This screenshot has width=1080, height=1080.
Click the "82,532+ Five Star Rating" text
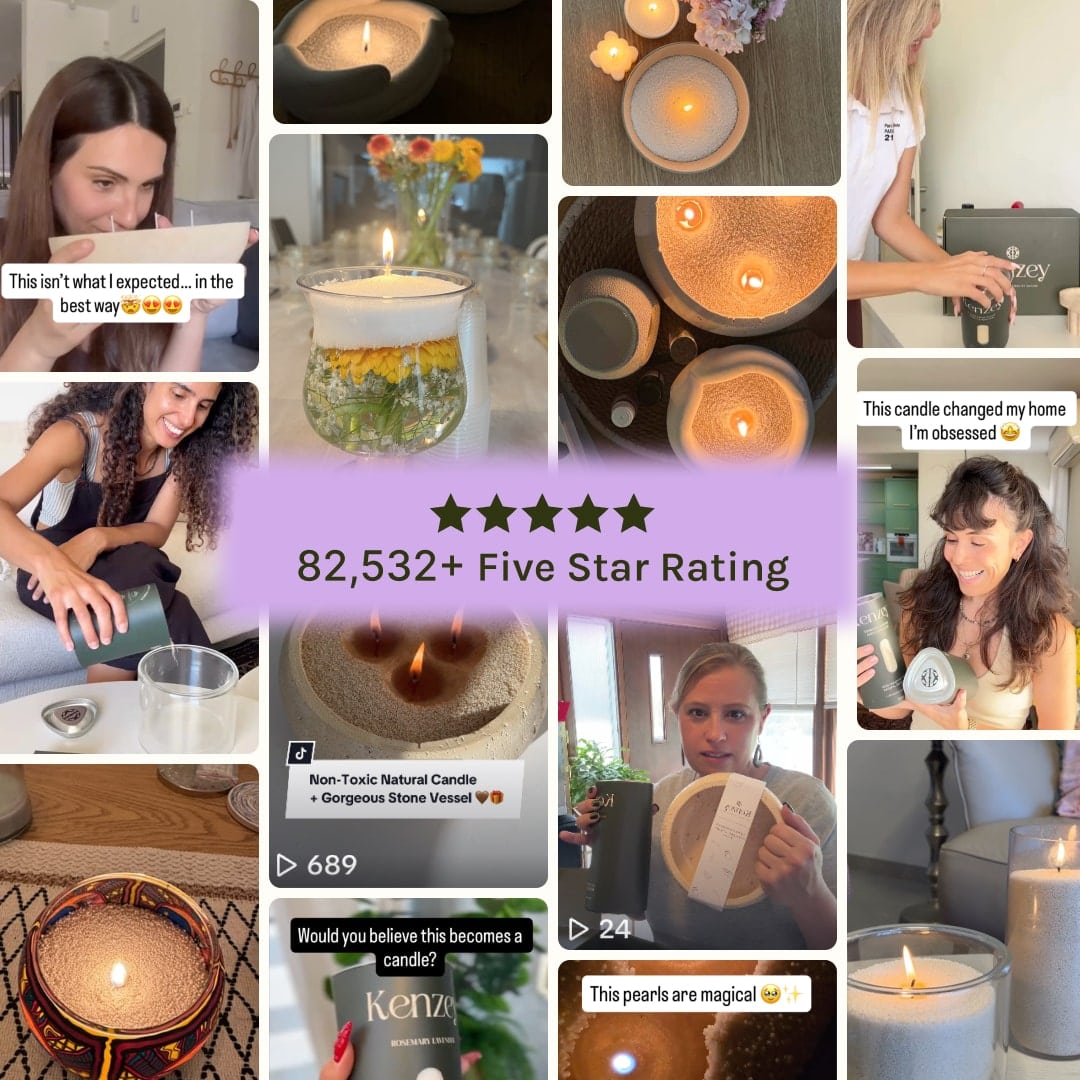543,568
